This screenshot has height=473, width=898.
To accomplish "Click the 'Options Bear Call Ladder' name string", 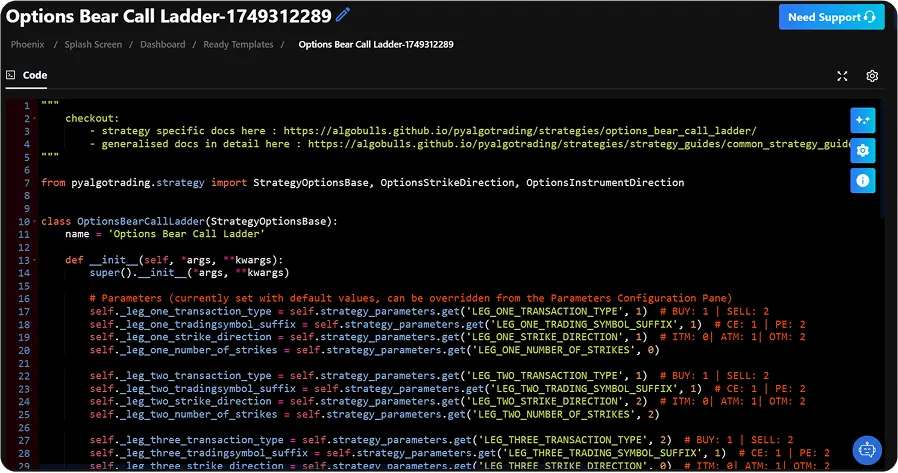I will coord(186,234).
